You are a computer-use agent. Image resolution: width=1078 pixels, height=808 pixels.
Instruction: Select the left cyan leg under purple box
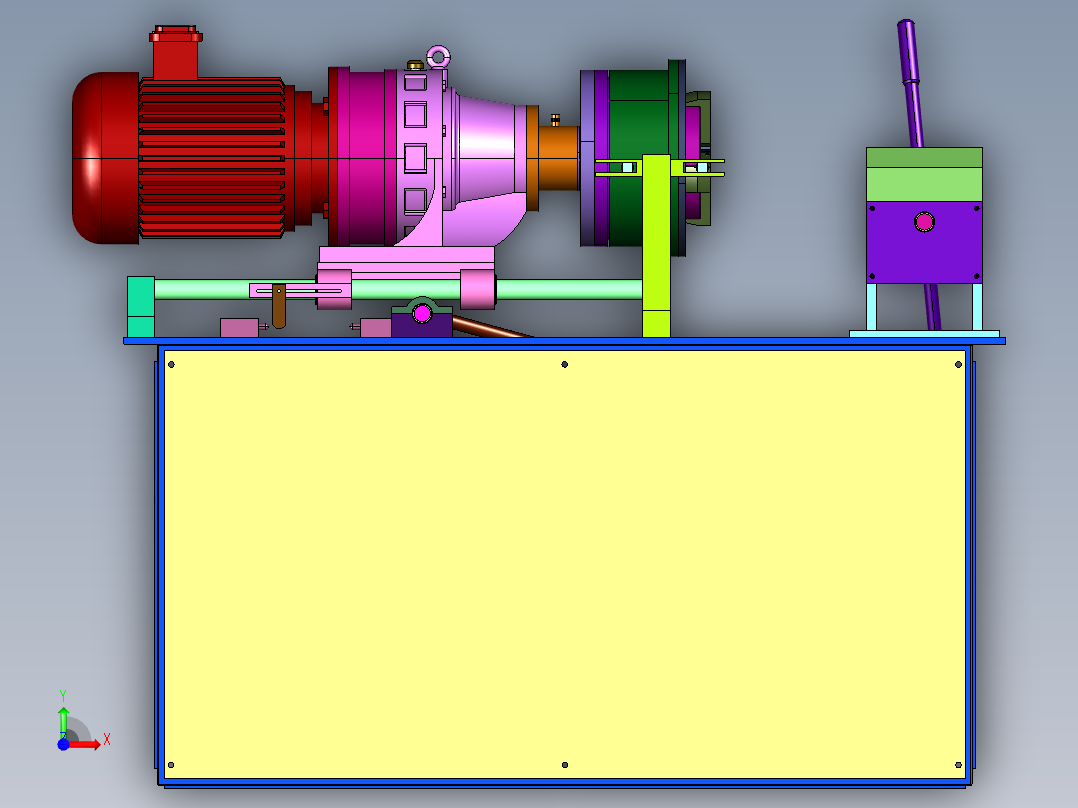(x=872, y=307)
